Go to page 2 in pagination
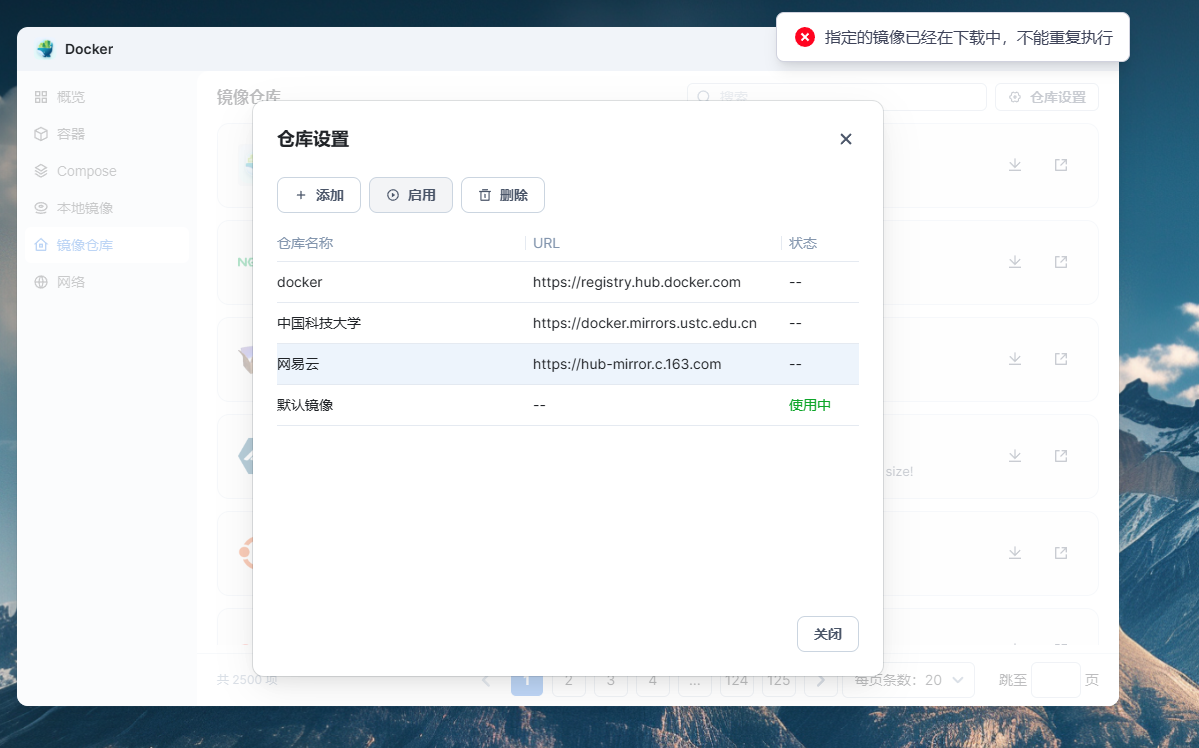The height and width of the screenshot is (748, 1199). (568, 680)
